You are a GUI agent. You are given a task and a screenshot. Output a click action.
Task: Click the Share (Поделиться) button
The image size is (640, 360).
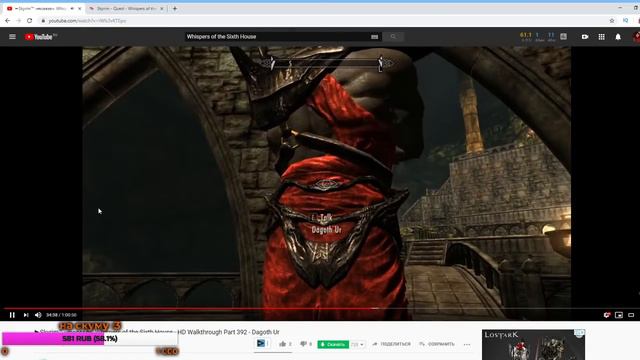[391, 344]
